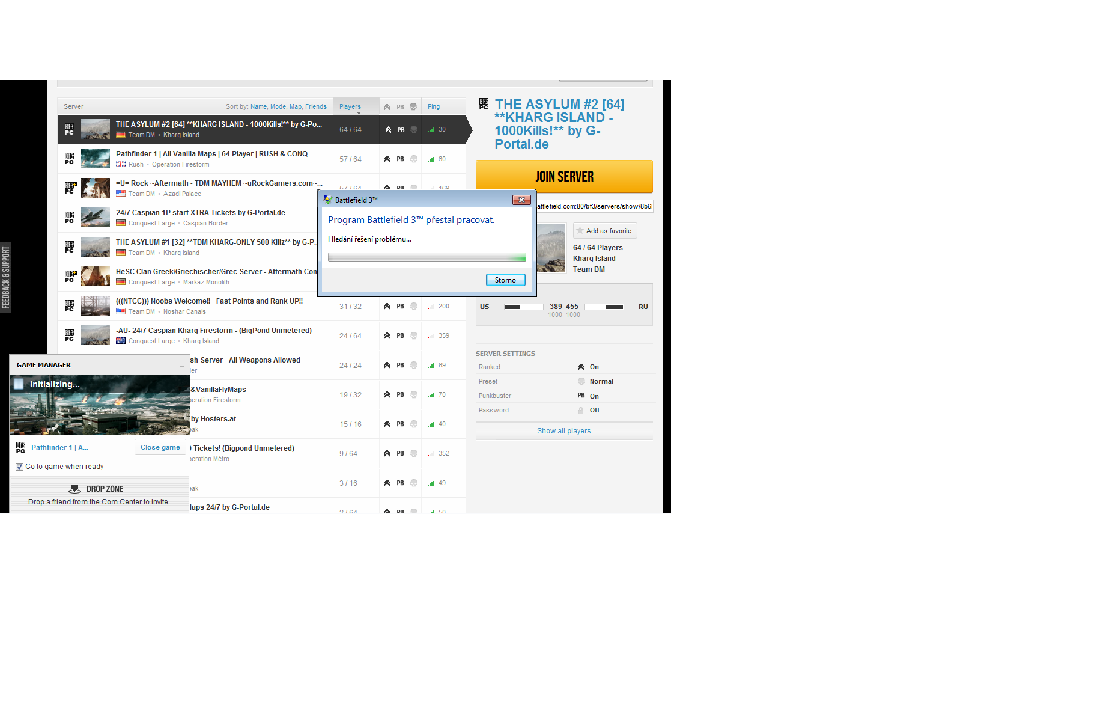Click the 57 / 64 players count

(350, 159)
